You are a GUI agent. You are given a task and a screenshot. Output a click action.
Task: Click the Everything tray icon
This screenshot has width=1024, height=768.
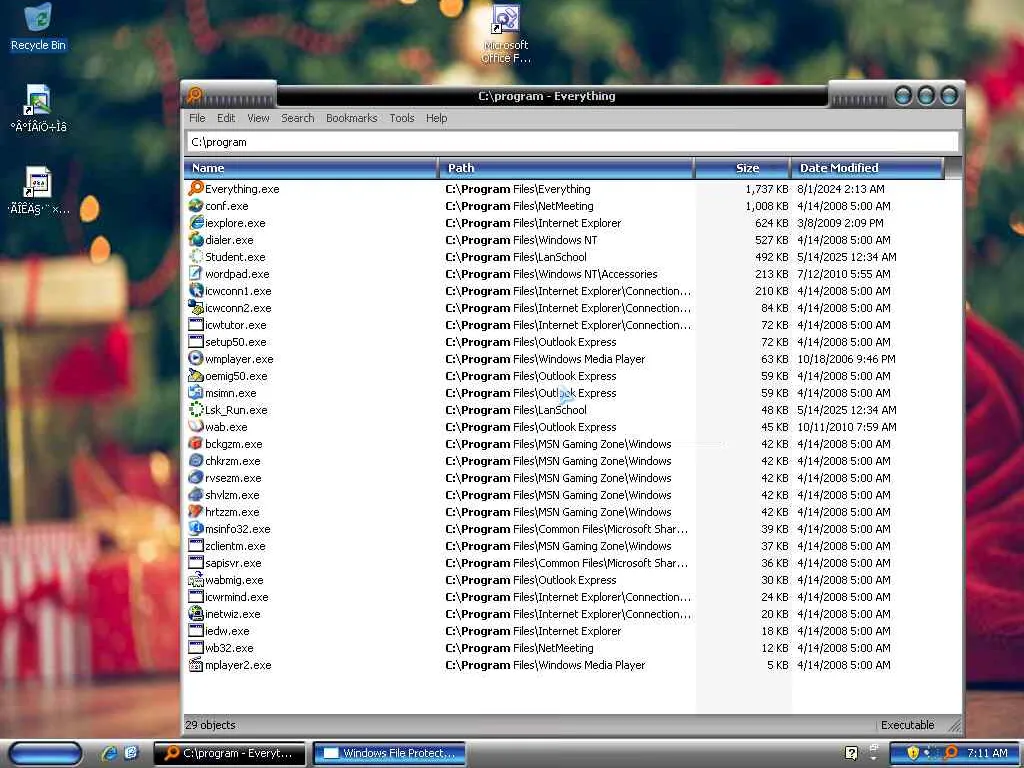click(x=952, y=753)
